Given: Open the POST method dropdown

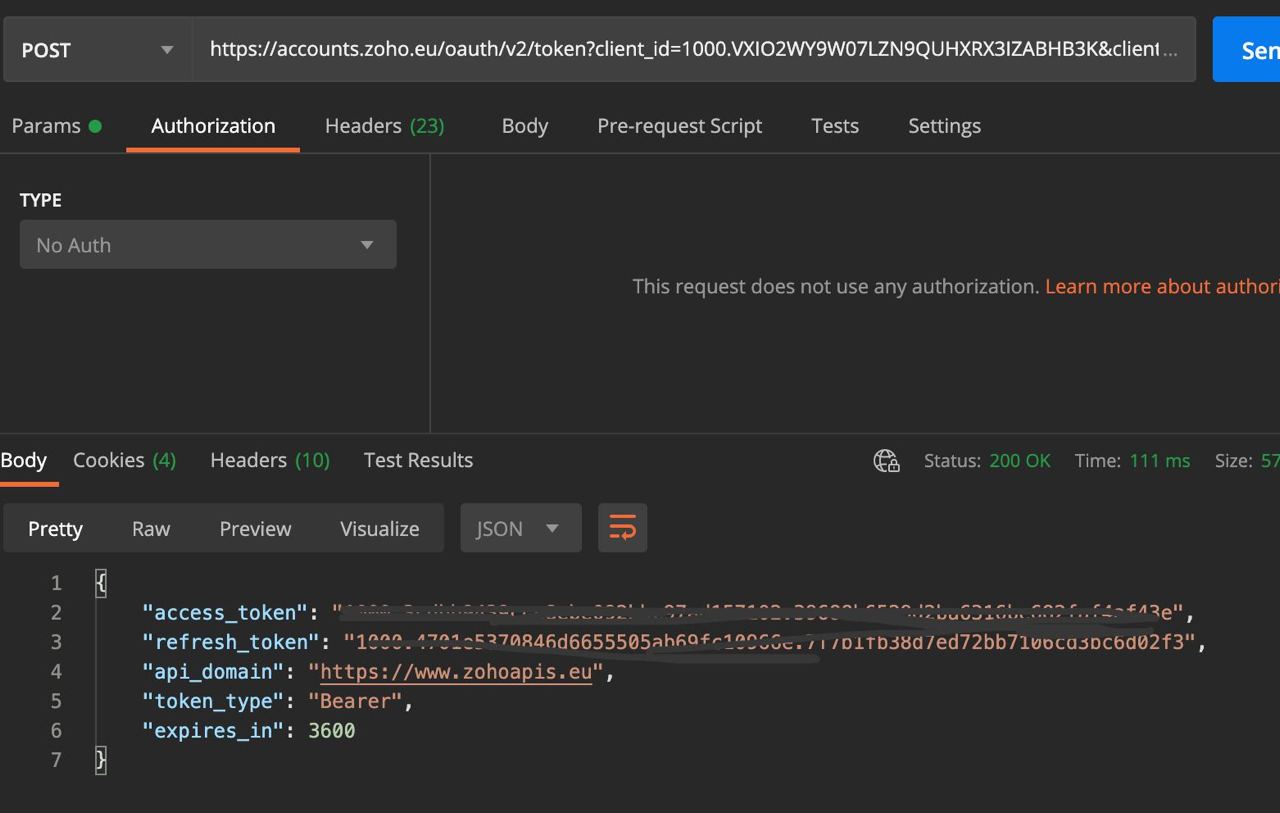Looking at the screenshot, I should (97, 49).
